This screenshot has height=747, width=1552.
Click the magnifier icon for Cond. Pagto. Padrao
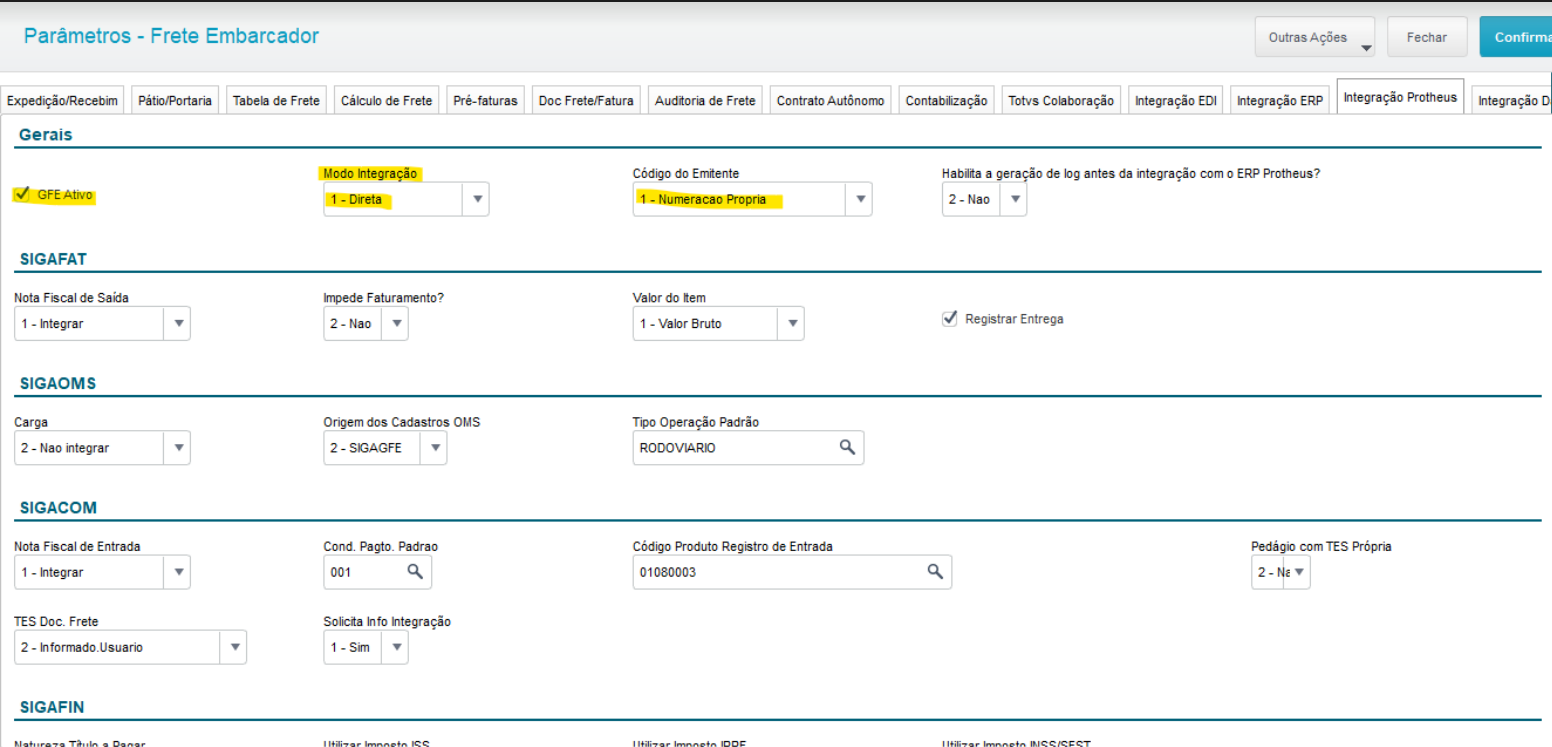(x=415, y=571)
